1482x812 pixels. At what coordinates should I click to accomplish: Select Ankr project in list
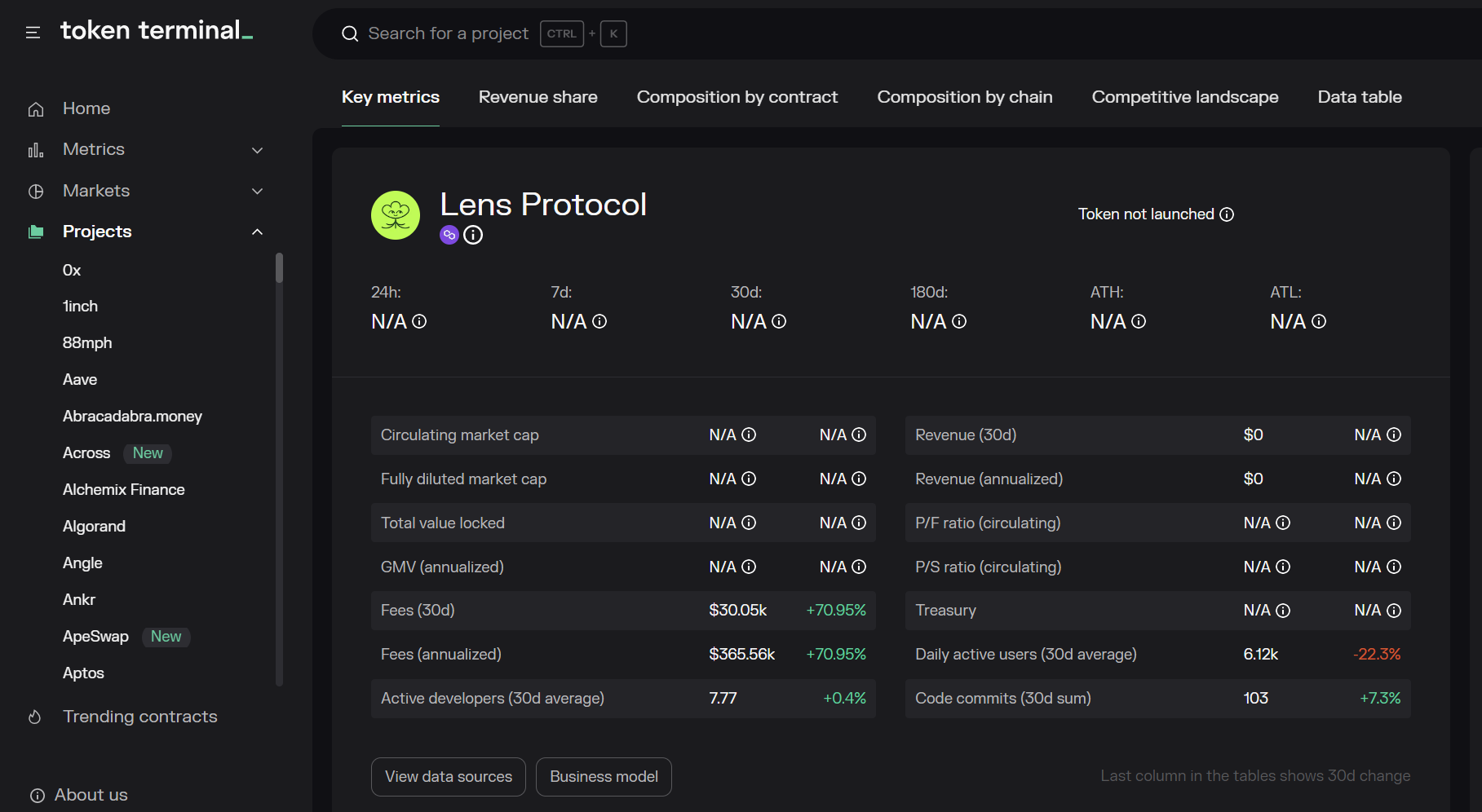(79, 600)
